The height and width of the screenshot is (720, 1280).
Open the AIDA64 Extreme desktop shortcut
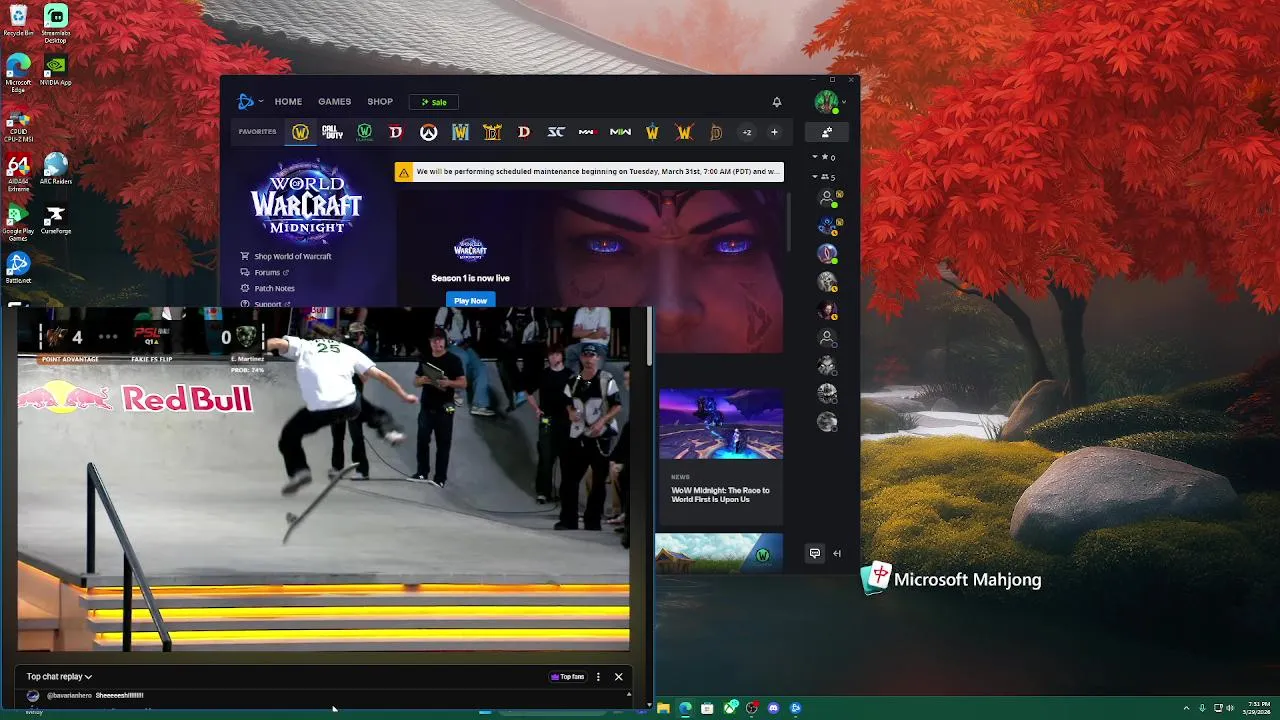click(18, 172)
